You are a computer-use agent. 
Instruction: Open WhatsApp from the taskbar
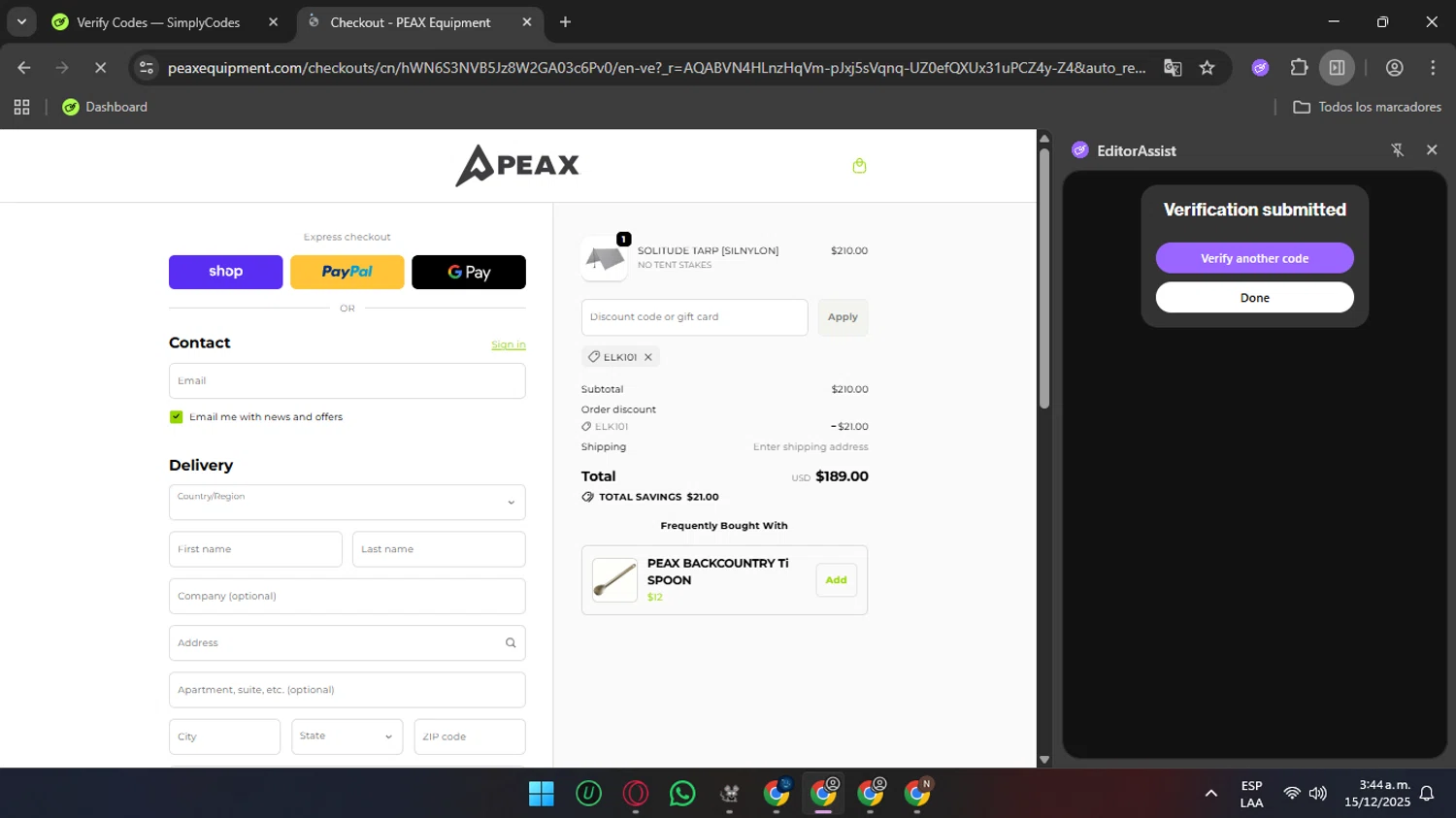click(682, 794)
